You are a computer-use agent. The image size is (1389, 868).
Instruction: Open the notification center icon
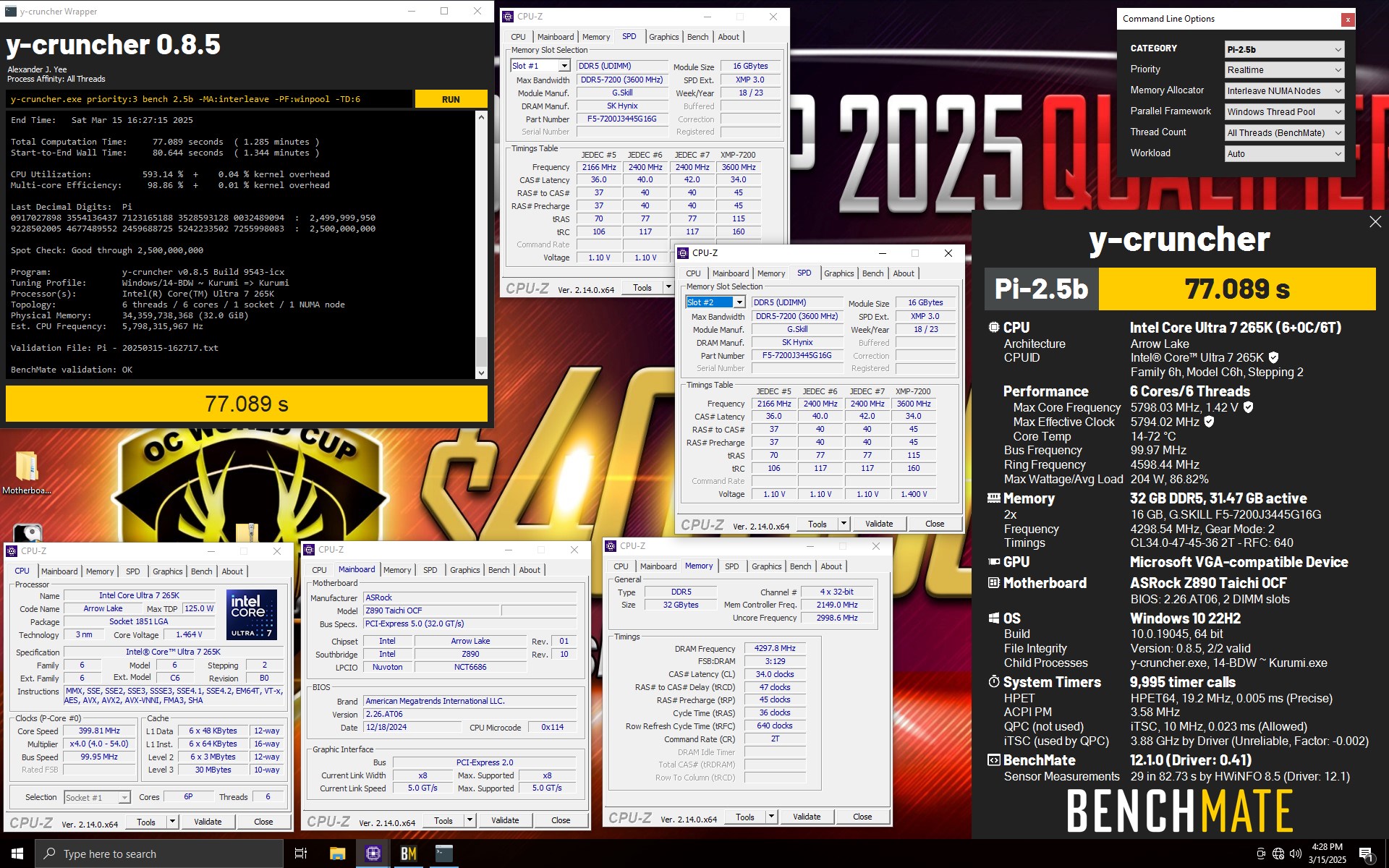tap(1367, 854)
